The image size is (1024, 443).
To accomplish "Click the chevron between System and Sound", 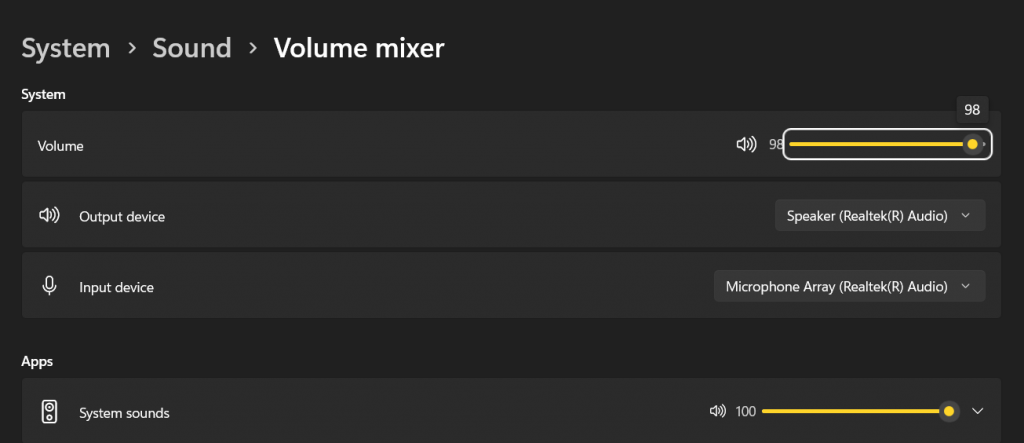I will (131, 48).
